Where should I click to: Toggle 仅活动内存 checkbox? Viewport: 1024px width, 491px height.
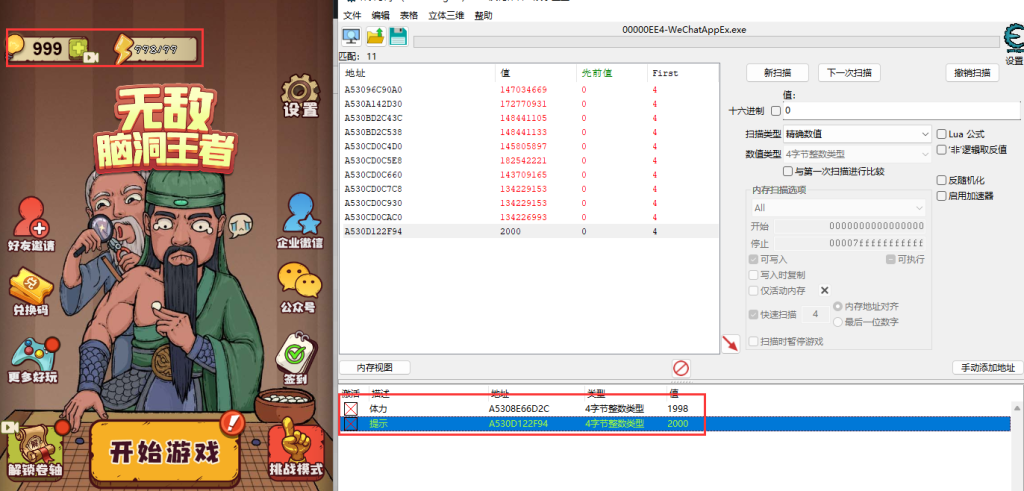(754, 291)
